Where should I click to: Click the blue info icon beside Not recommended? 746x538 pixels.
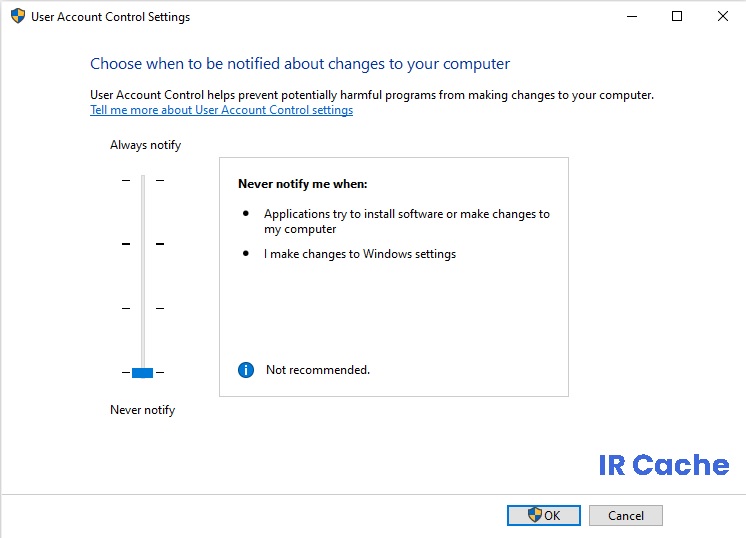pyautogui.click(x=245, y=370)
